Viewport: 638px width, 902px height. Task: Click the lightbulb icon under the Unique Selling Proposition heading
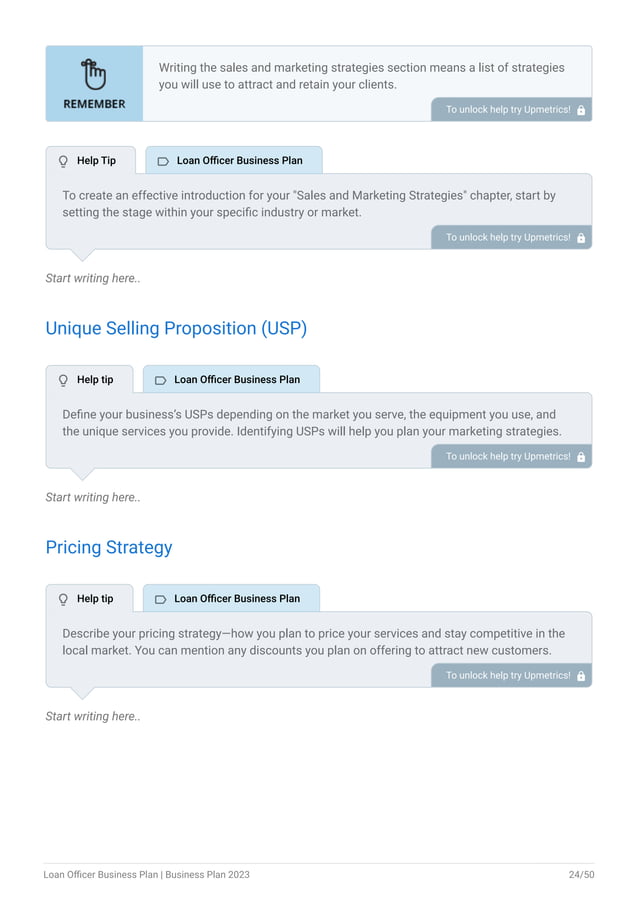63,380
